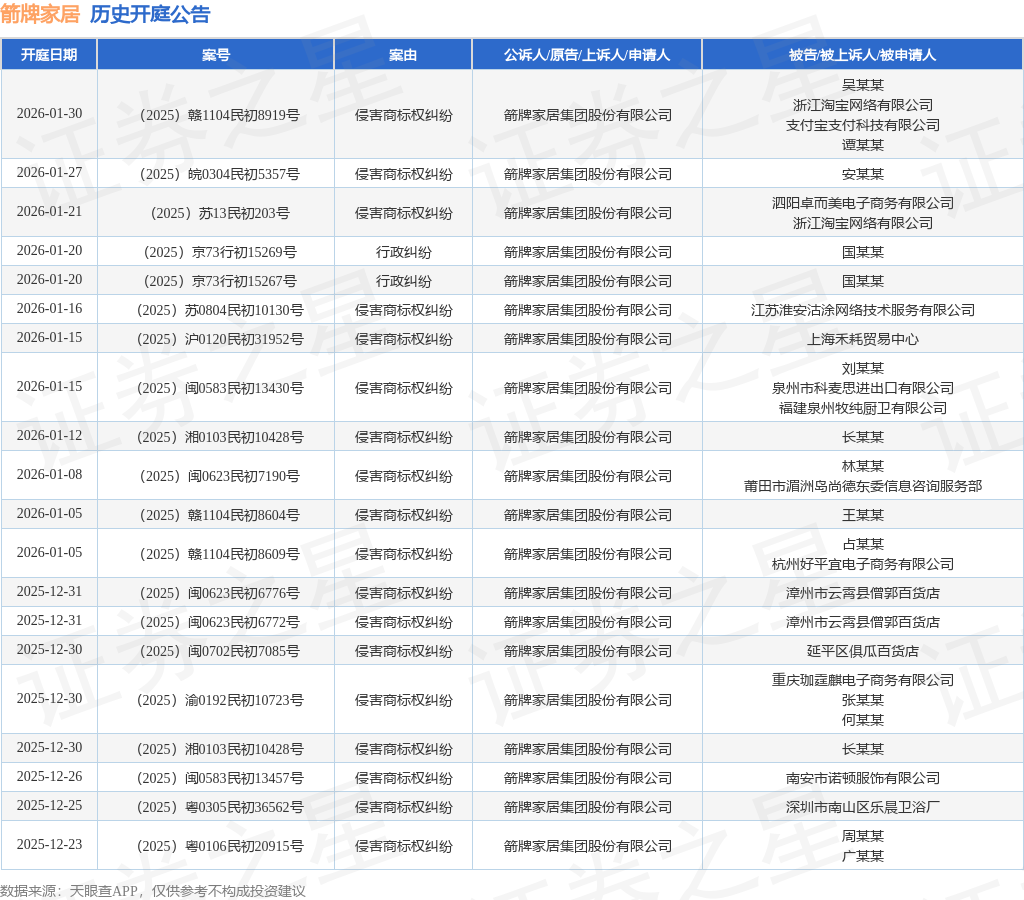Click defendant 泉州市科麦思进出口有限公司
1024x900 pixels.
pos(863,388)
